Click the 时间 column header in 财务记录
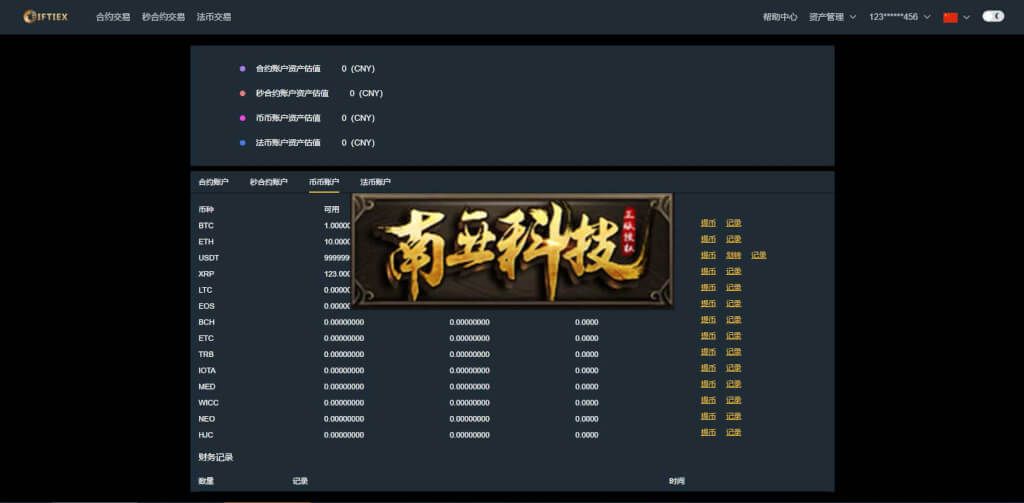Image resolution: width=1024 pixels, height=503 pixels. (x=677, y=481)
